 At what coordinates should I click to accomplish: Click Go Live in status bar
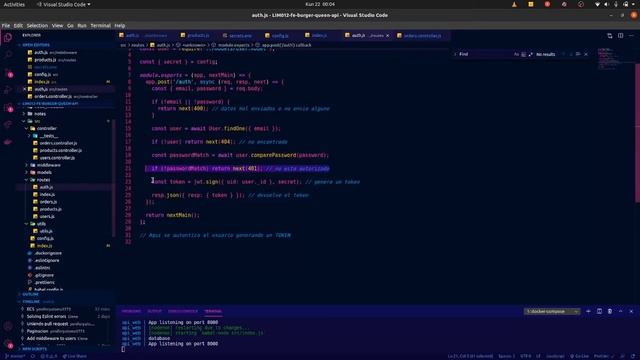pos(579,356)
